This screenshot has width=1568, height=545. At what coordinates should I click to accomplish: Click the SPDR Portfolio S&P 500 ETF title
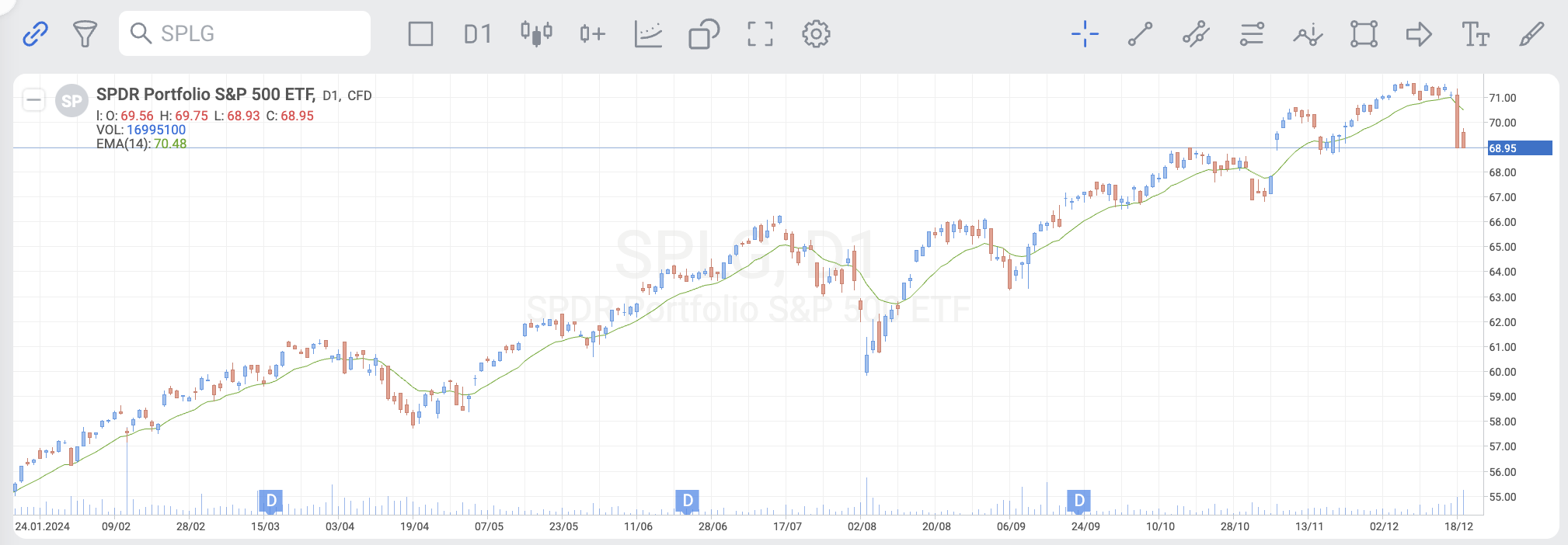[206, 95]
